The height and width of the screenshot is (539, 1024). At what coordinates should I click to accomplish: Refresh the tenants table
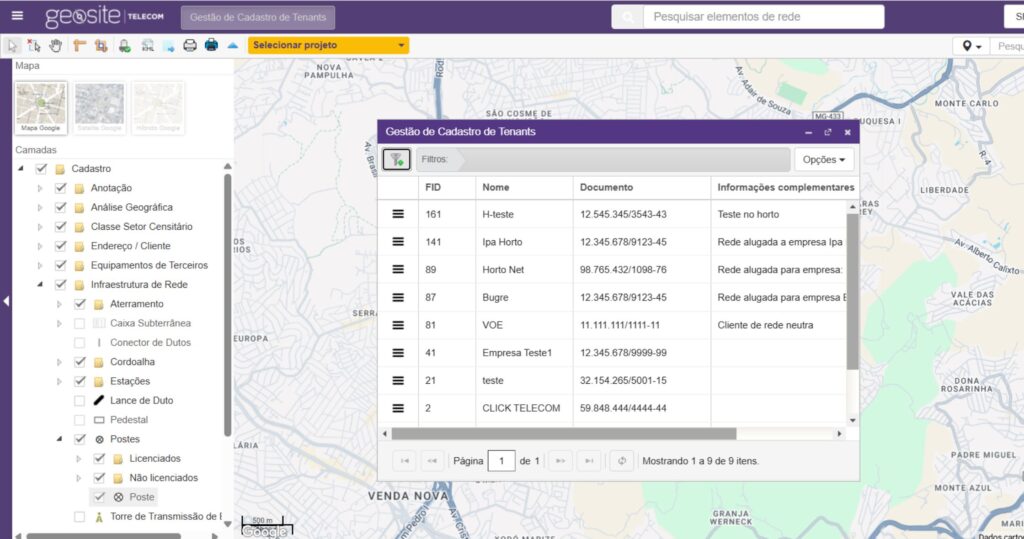click(x=621, y=461)
